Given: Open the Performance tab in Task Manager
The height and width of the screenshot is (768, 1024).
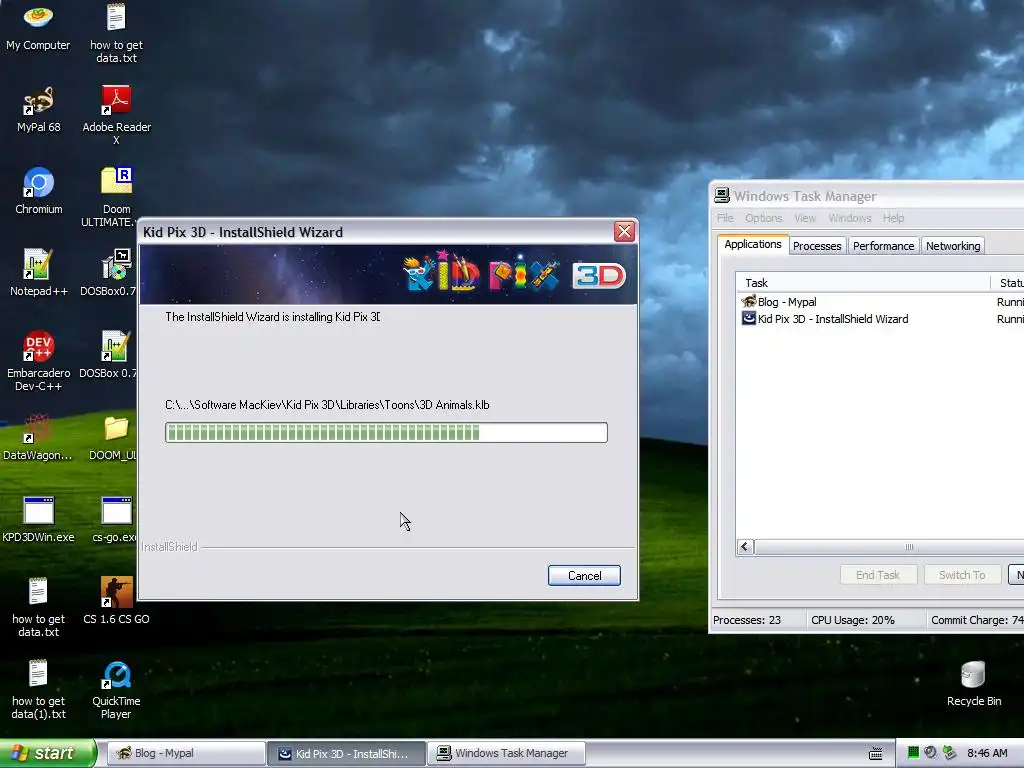Looking at the screenshot, I should [883, 246].
